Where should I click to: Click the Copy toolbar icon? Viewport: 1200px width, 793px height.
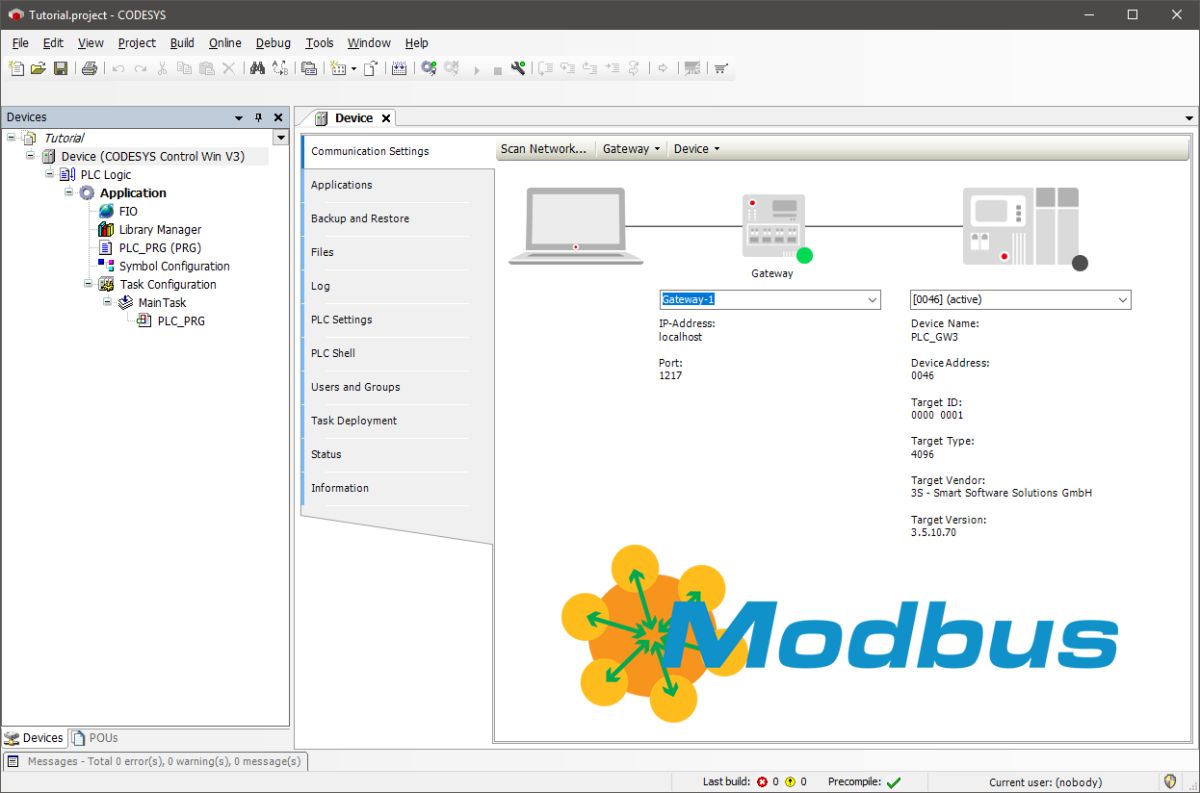[x=184, y=68]
